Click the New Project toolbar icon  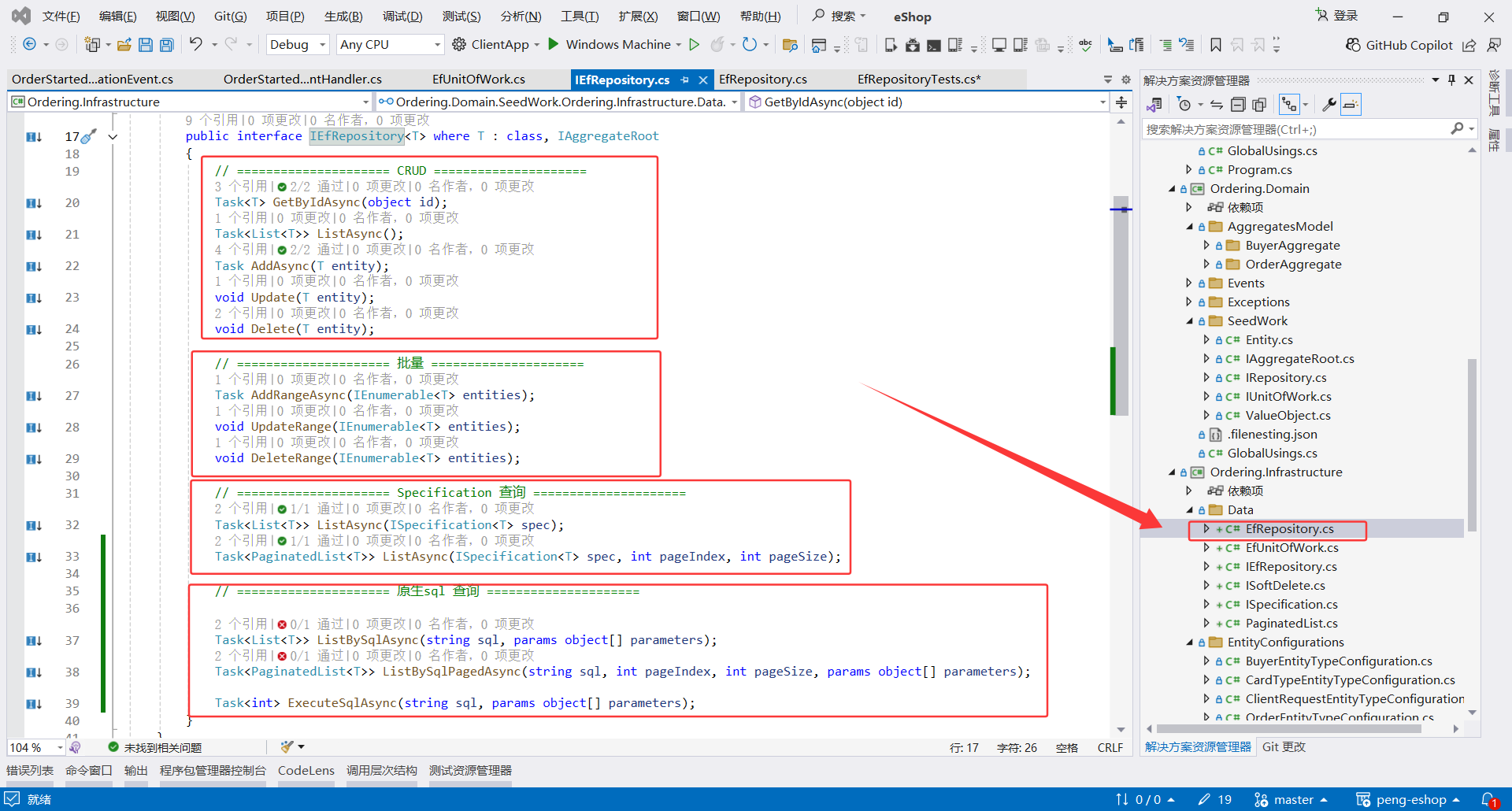92,45
